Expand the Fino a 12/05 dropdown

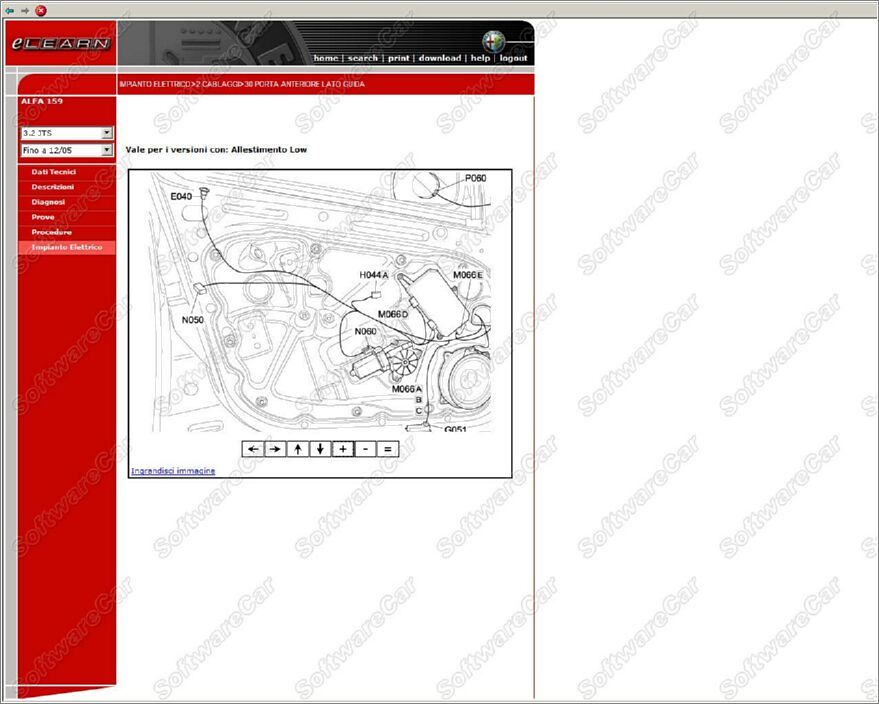coord(107,150)
